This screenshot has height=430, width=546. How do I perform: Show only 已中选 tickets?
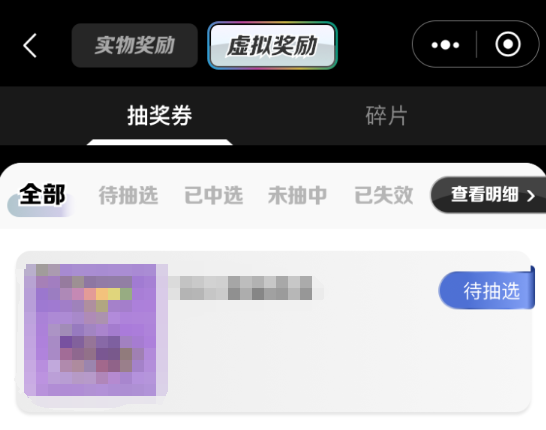point(213,195)
